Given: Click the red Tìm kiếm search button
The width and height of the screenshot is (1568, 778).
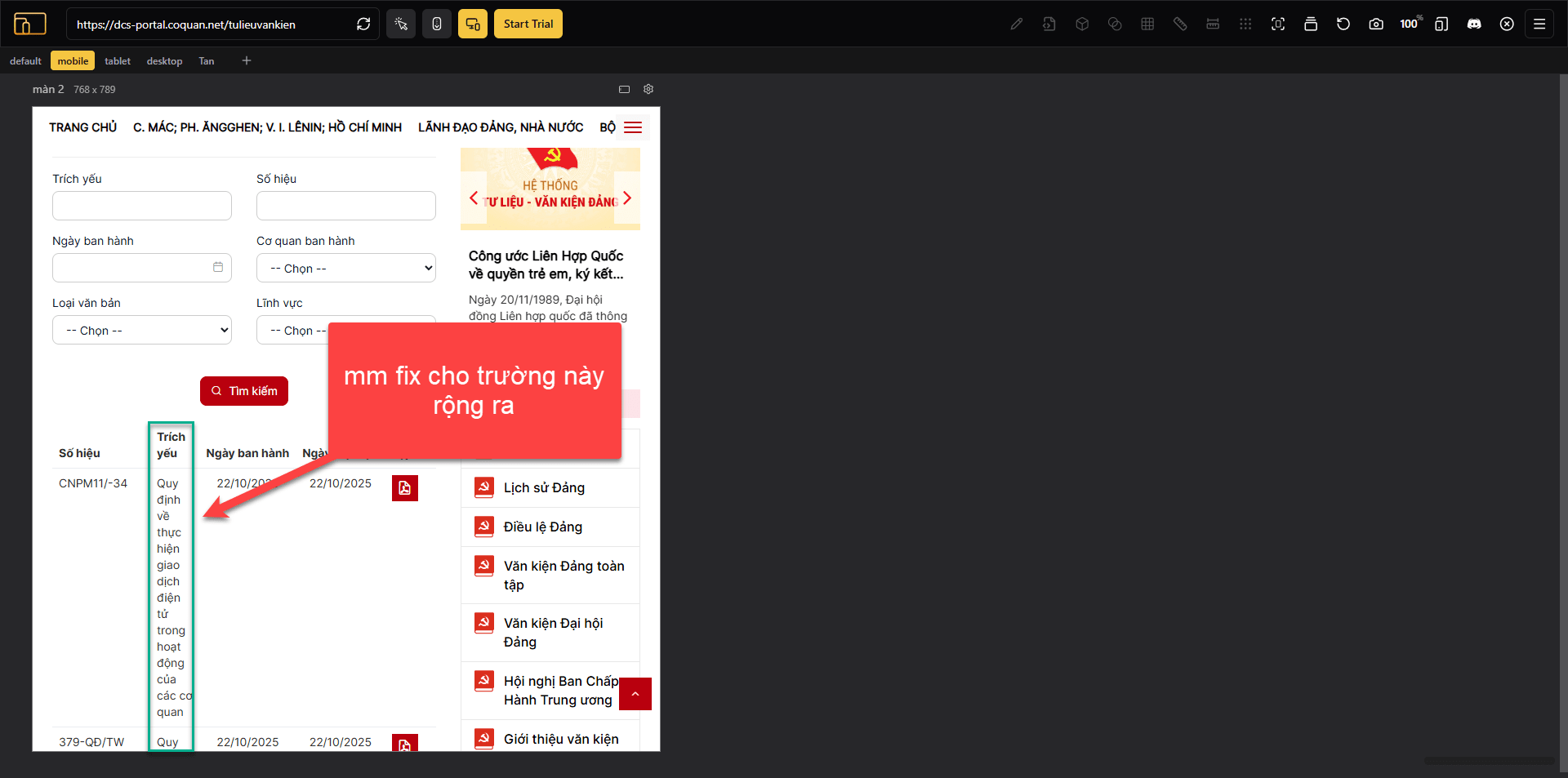Looking at the screenshot, I should [x=244, y=391].
